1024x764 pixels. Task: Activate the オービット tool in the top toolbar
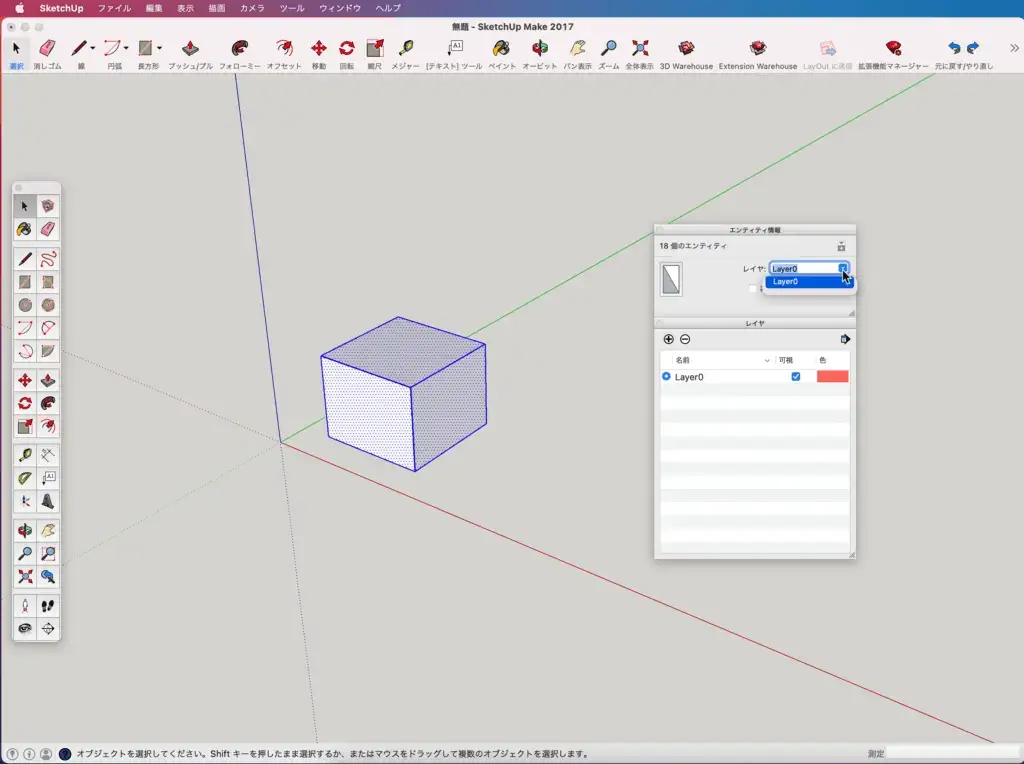[x=540, y=54]
